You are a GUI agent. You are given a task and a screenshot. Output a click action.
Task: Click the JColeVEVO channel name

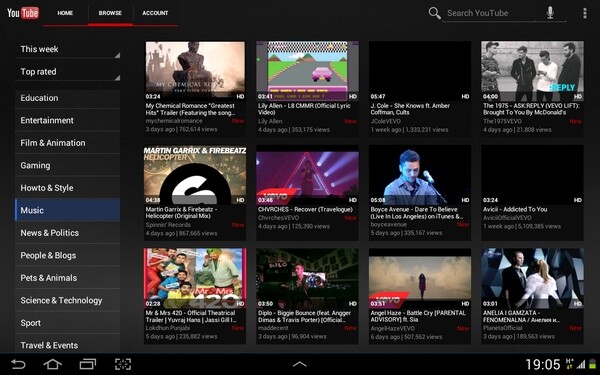pyautogui.click(x=386, y=121)
